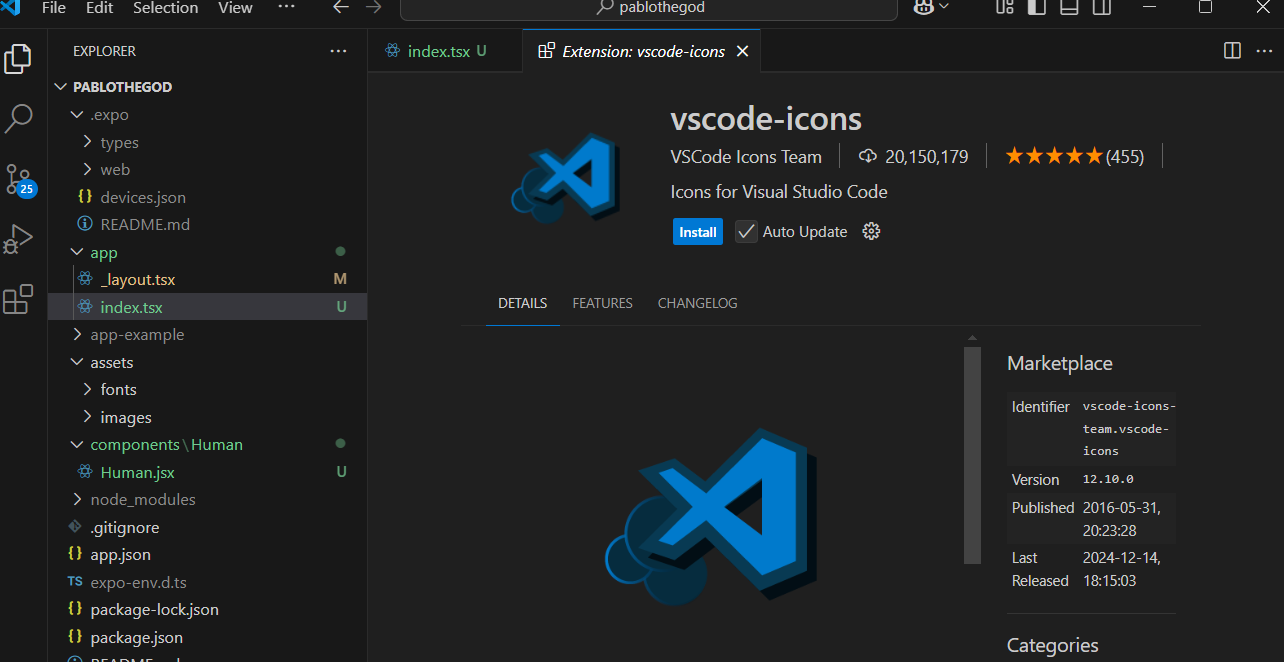Click the vscode-icons extension logo
Screen dimensions: 1284x662
(567, 178)
